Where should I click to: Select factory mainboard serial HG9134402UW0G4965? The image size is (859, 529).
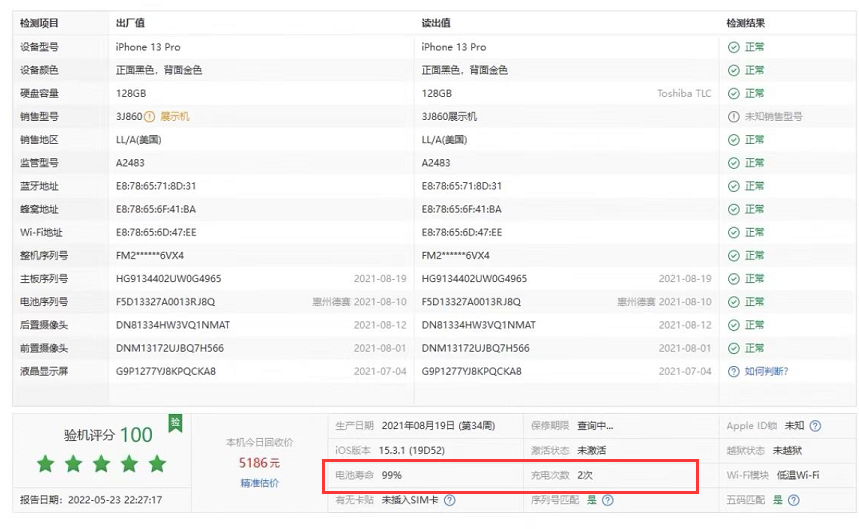click(x=169, y=279)
